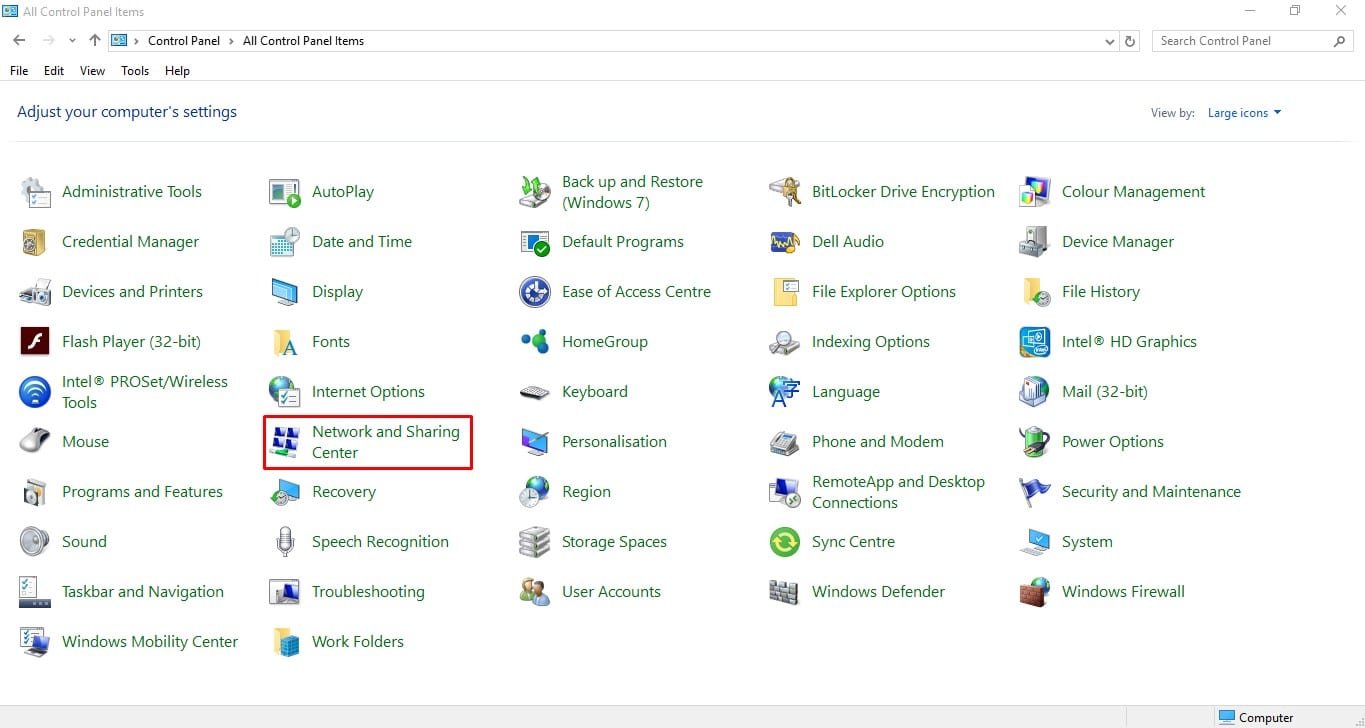This screenshot has width=1365, height=728.
Task: Open the Phone and Modem link
Action: 878,442
